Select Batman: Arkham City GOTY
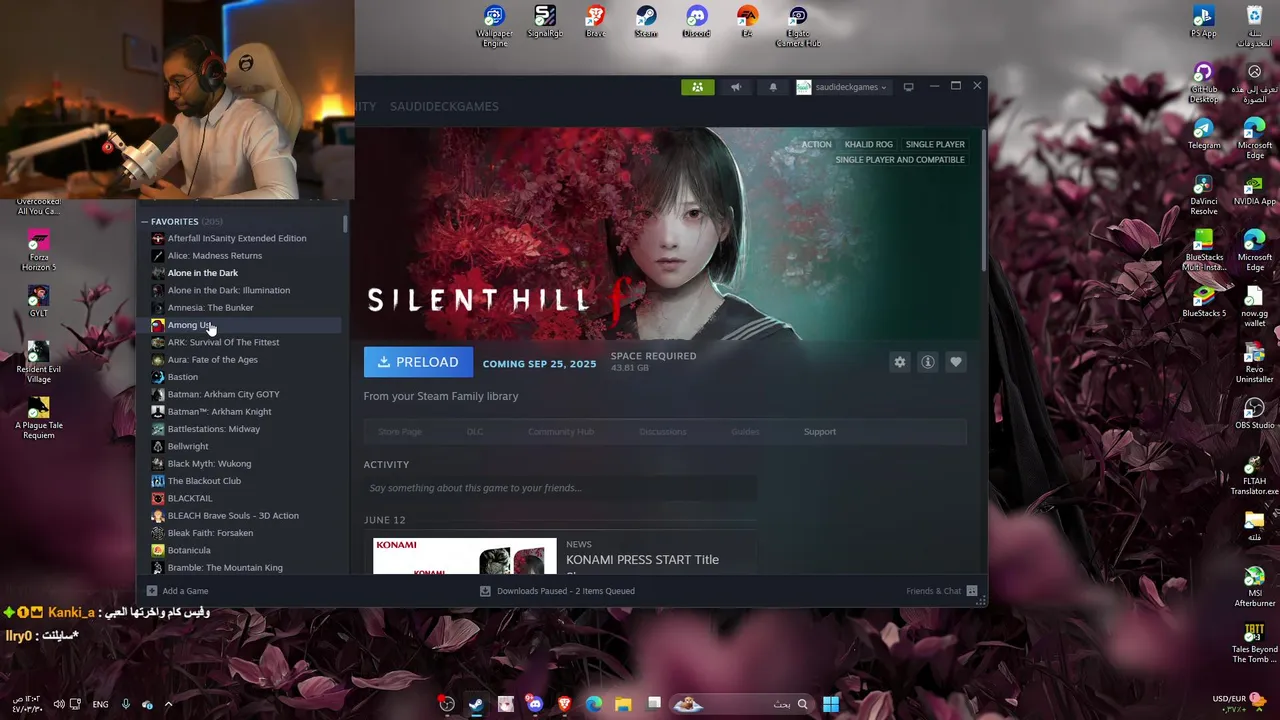Screen dimensions: 1280x720 (x=223, y=394)
